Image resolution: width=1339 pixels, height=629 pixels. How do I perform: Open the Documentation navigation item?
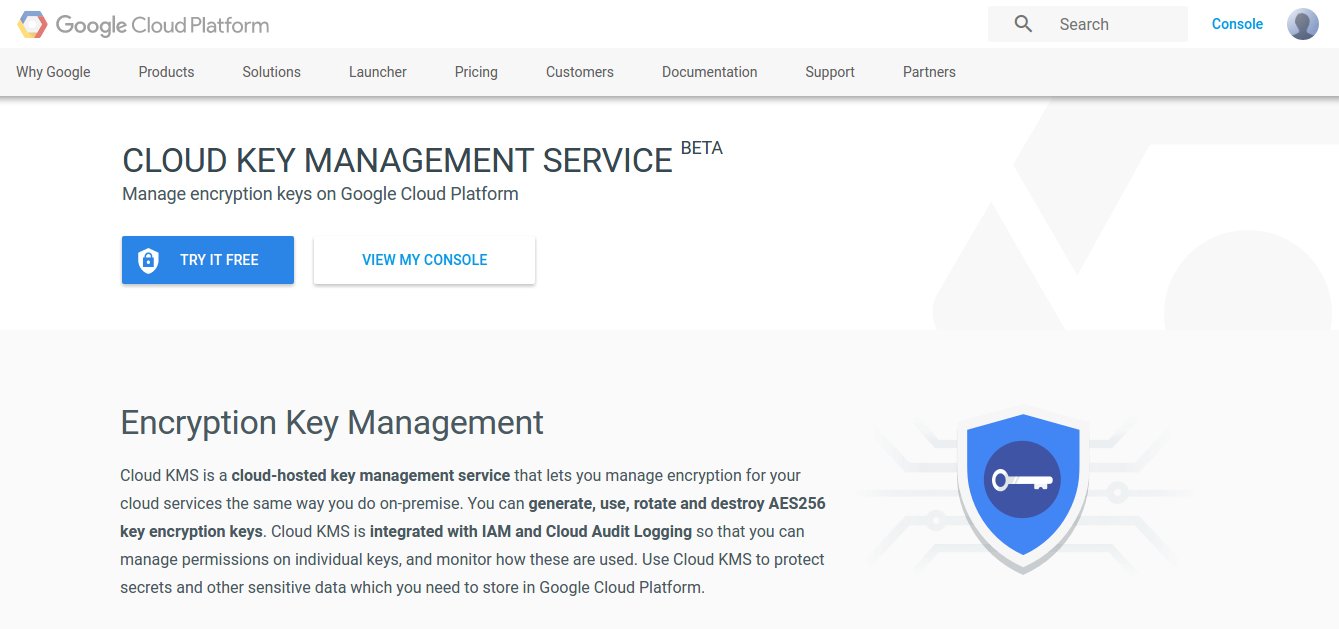(x=709, y=72)
